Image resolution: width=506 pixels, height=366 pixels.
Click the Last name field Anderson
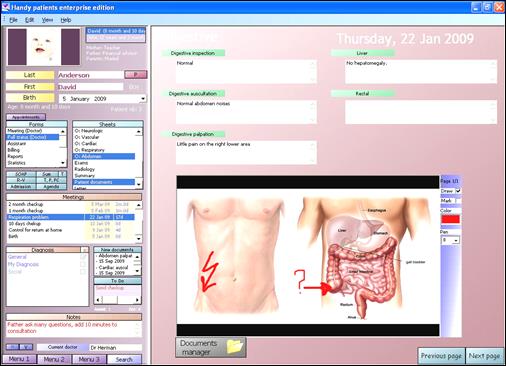90,75
